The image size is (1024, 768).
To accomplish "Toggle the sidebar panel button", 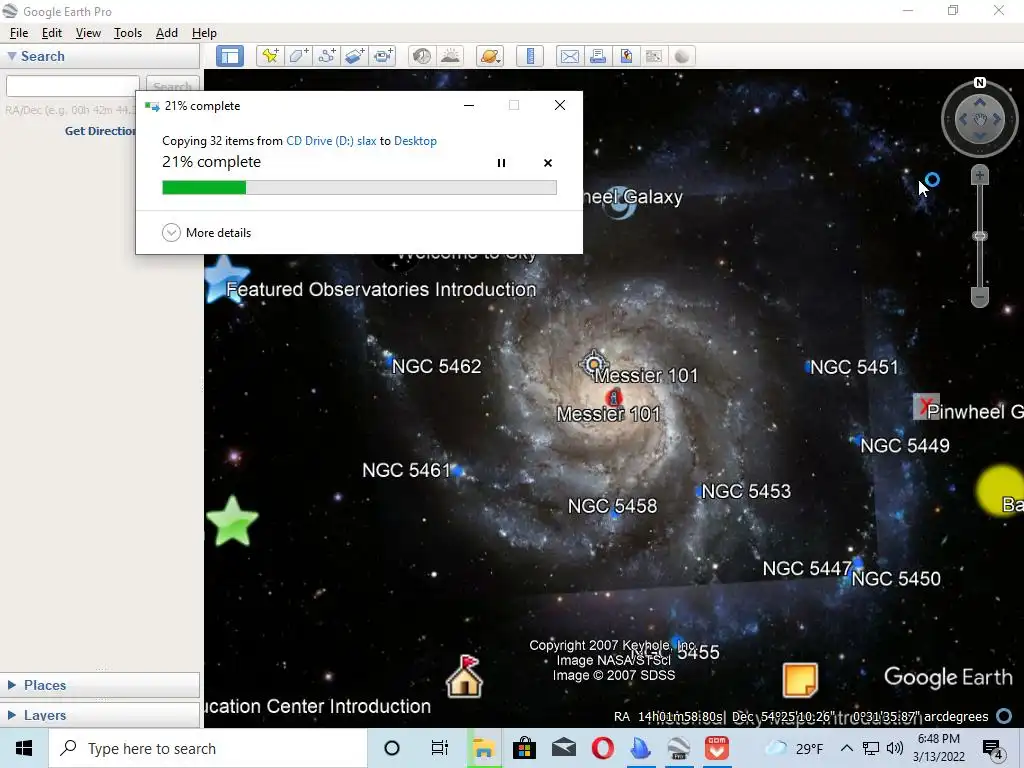I will click(x=230, y=56).
